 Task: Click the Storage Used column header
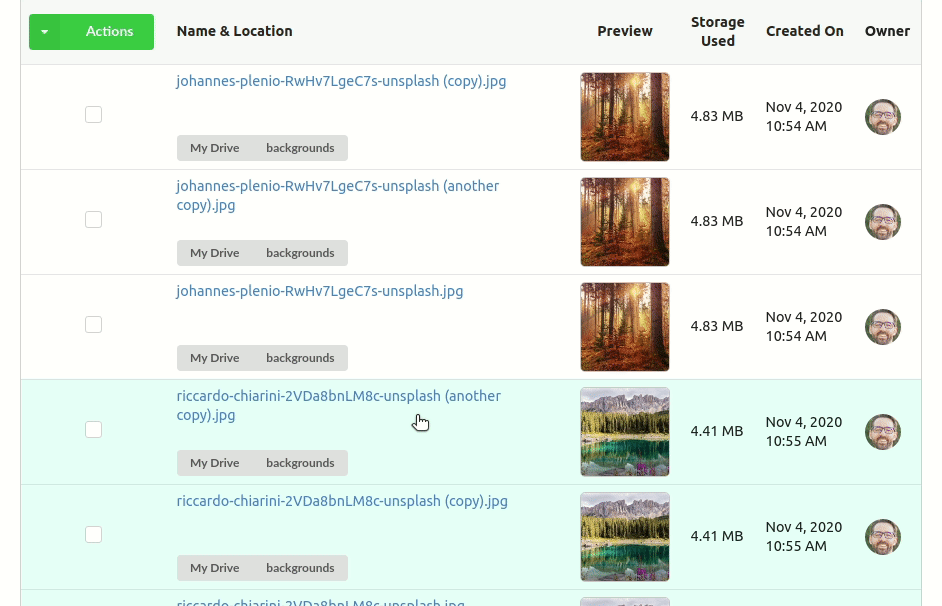pos(718,31)
